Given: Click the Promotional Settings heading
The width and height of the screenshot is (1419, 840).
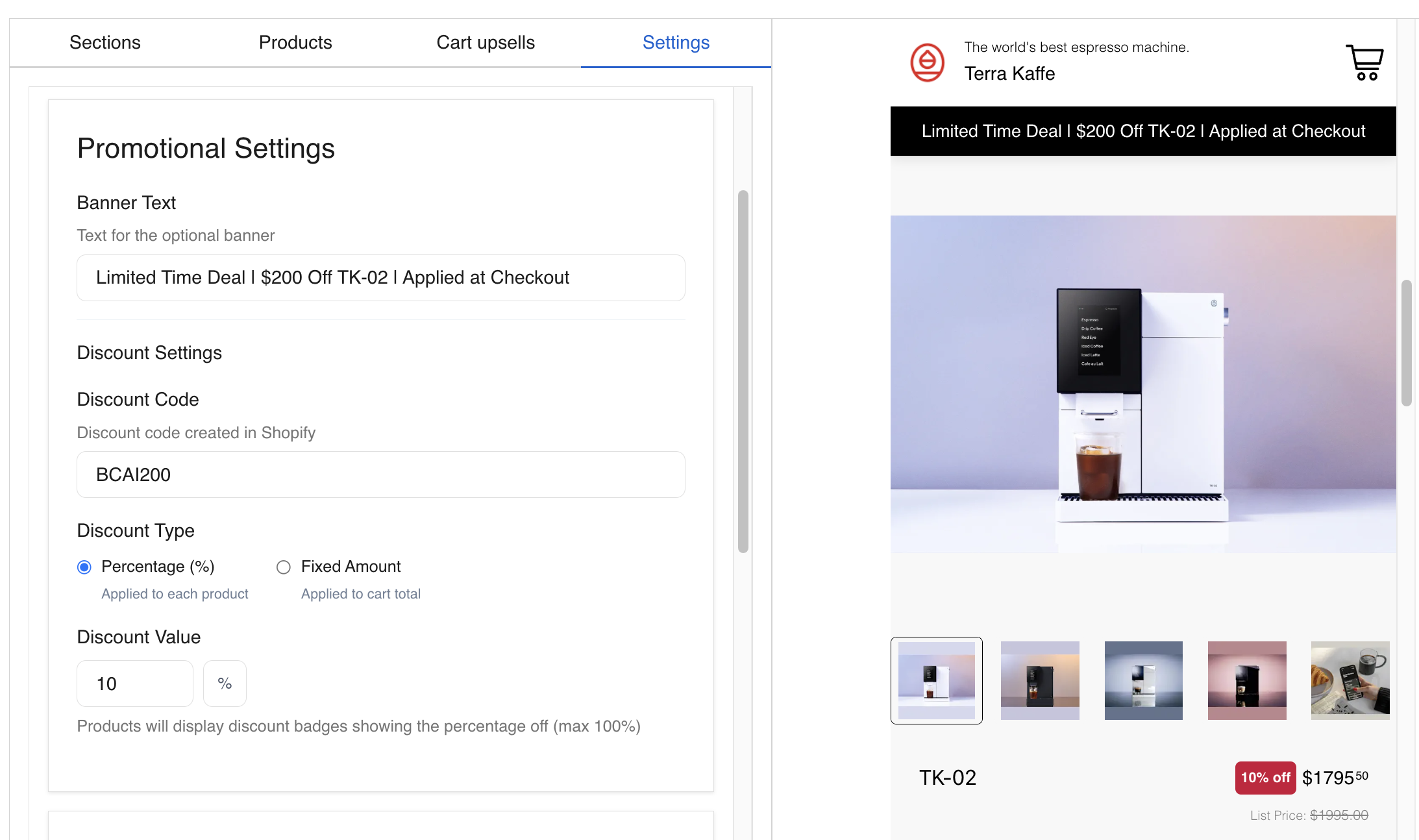Looking at the screenshot, I should pos(206,149).
